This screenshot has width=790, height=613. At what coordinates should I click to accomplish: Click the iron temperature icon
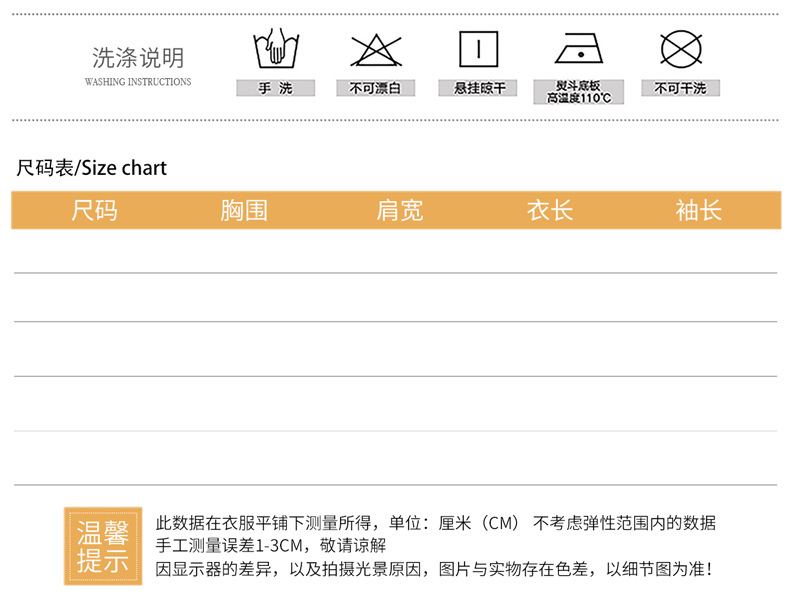[x=579, y=49]
